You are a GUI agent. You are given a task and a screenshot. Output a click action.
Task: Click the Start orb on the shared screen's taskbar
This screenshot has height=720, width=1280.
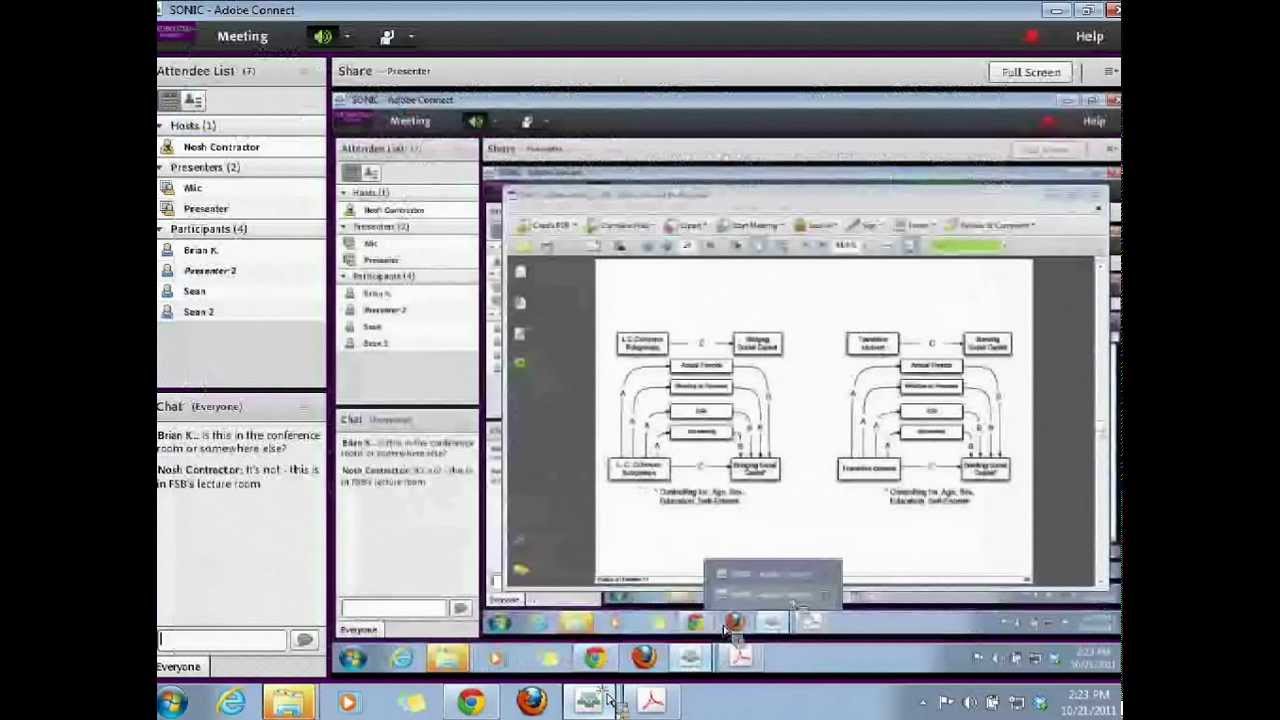click(352, 658)
